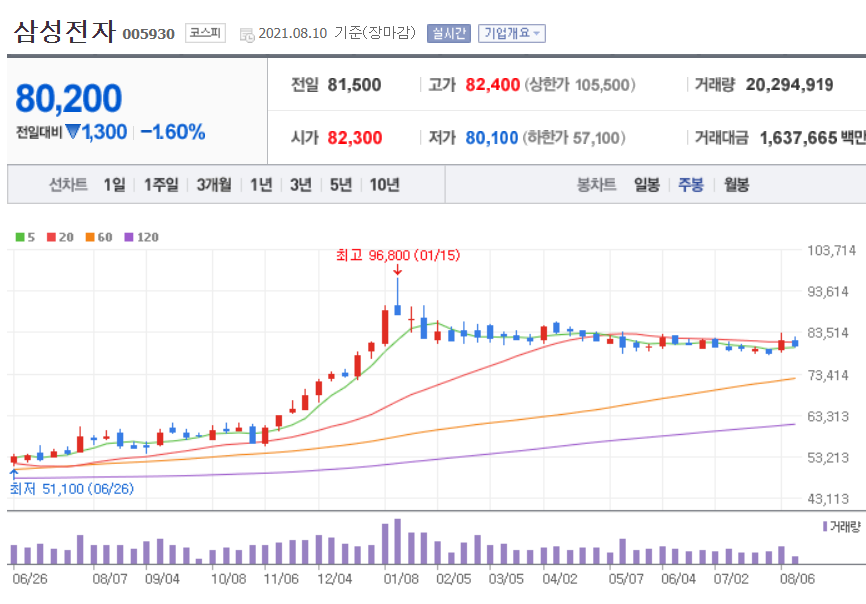Click the 최고 96,800 (01/15) chart label
The width and height of the screenshot is (866, 604).
click(x=398, y=255)
